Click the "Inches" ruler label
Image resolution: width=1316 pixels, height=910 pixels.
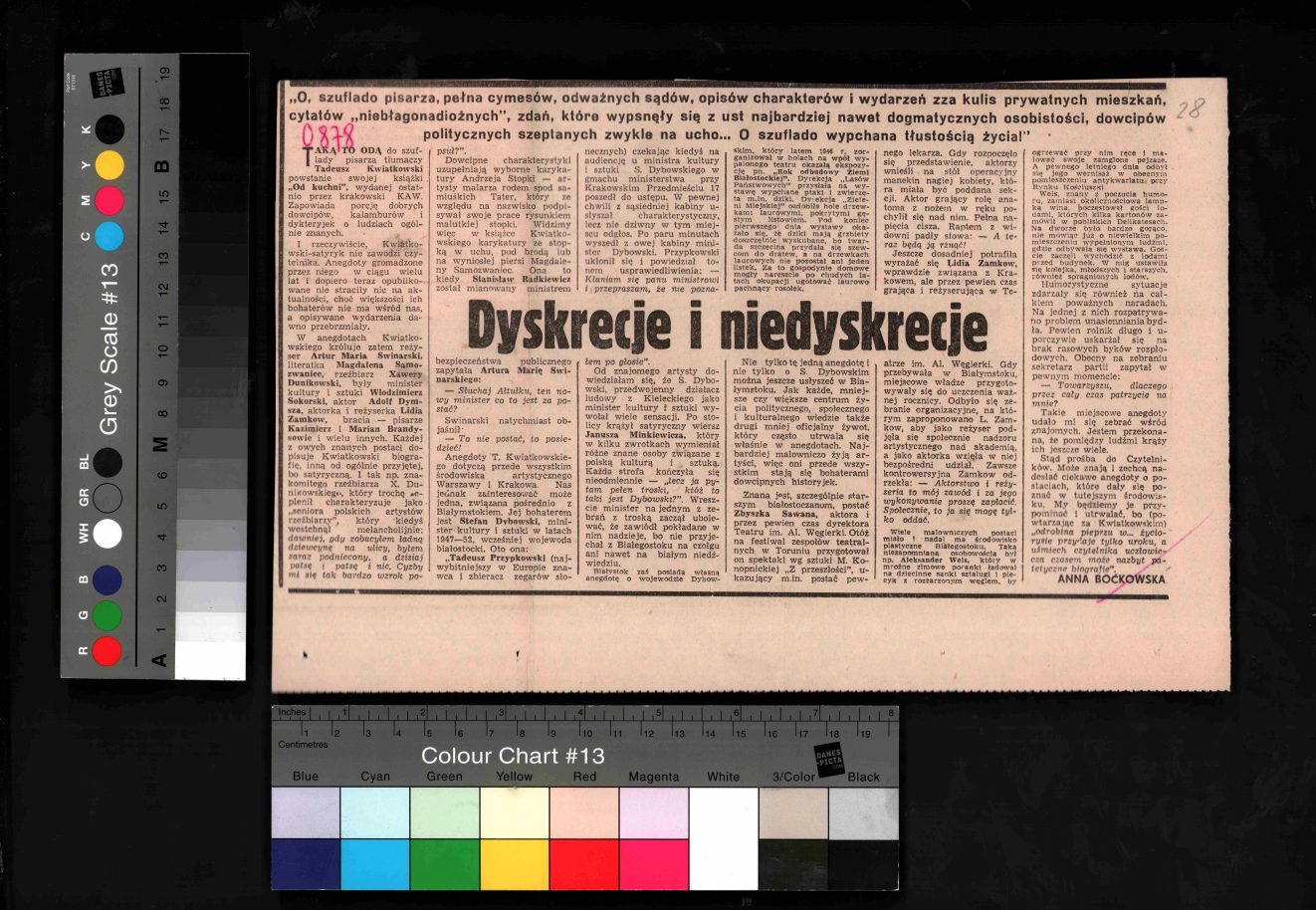point(292,712)
